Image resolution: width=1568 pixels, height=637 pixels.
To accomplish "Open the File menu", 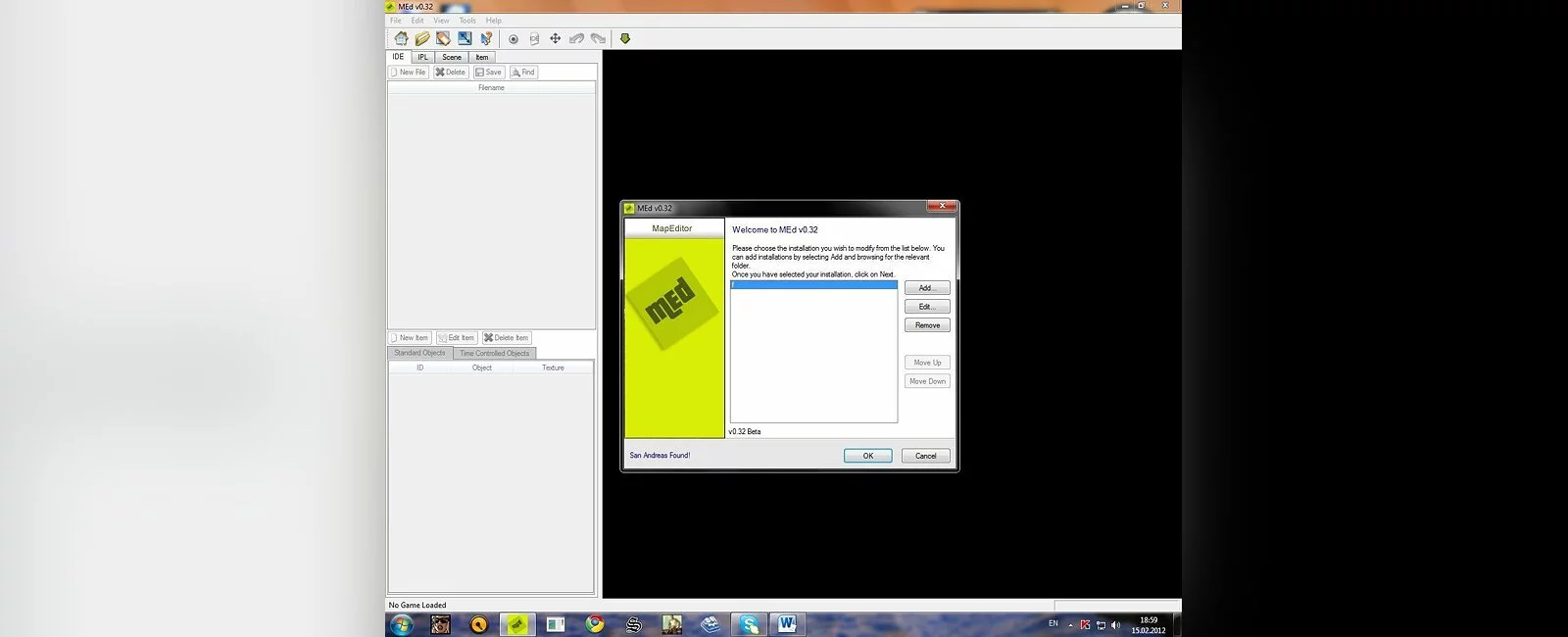I will (x=396, y=21).
